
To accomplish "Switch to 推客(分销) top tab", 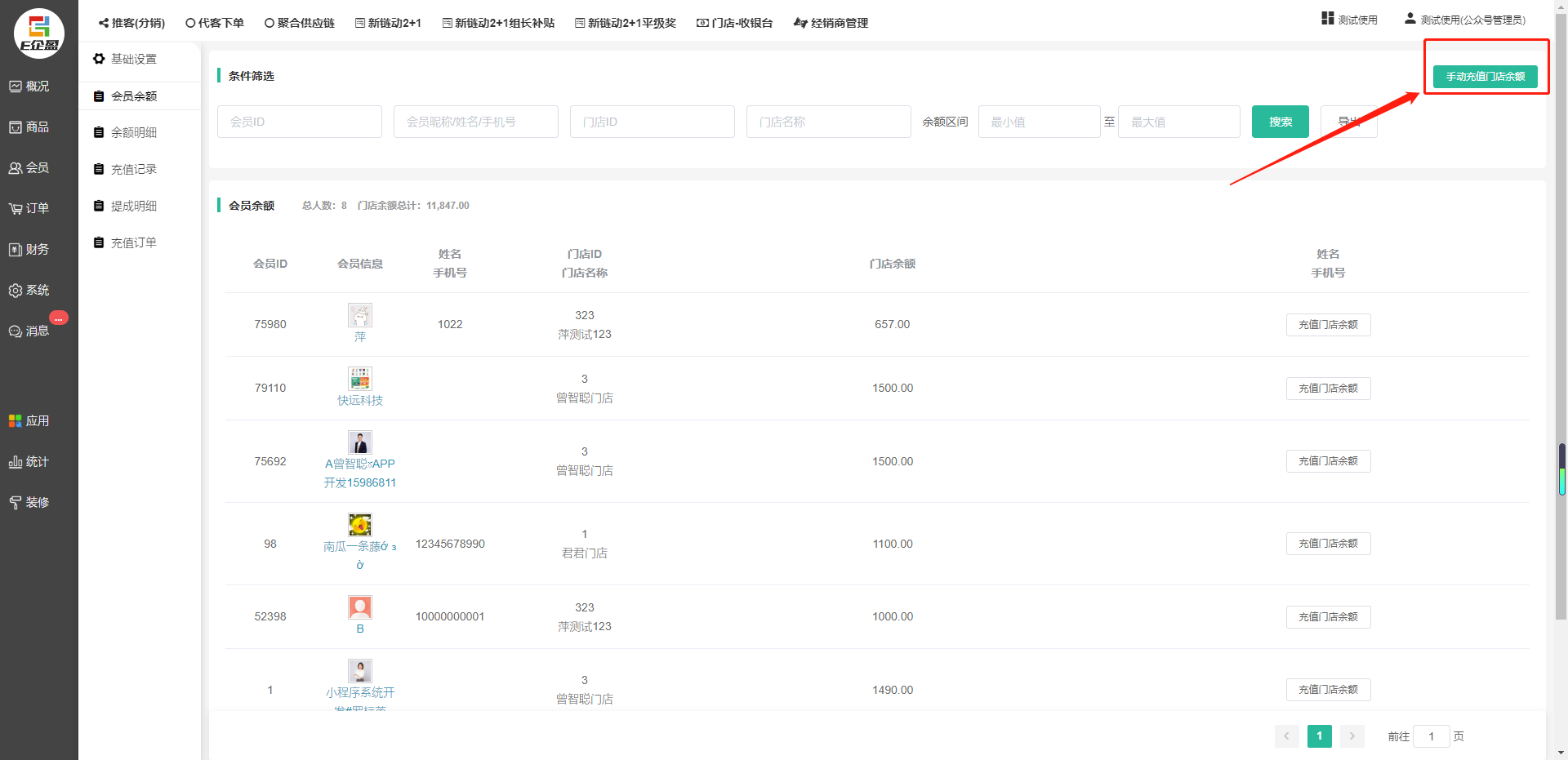I will point(131,23).
